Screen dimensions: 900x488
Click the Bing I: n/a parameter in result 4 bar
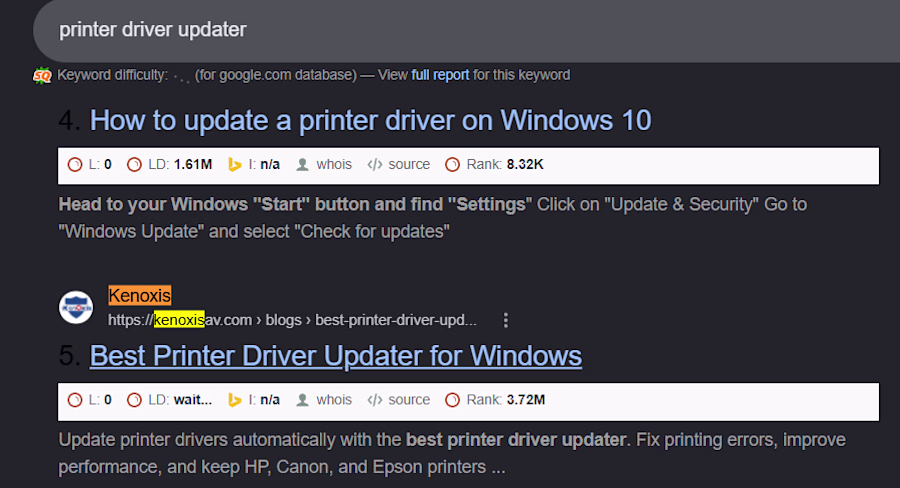click(254, 165)
